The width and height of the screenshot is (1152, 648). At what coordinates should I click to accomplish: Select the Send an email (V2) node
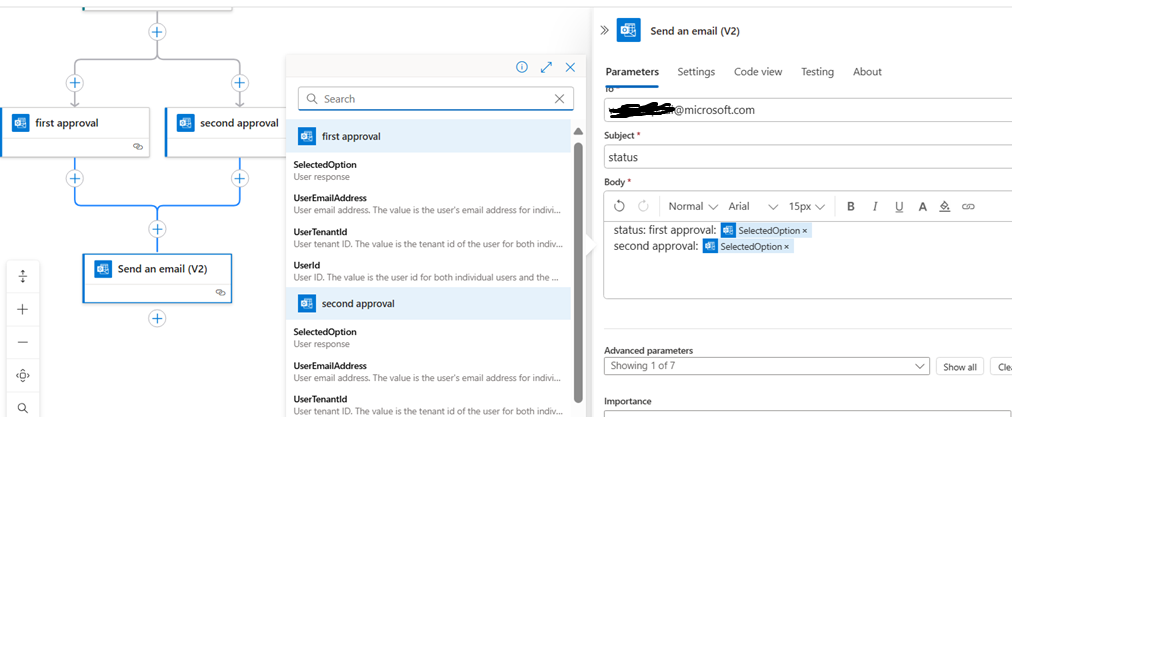pos(157,278)
